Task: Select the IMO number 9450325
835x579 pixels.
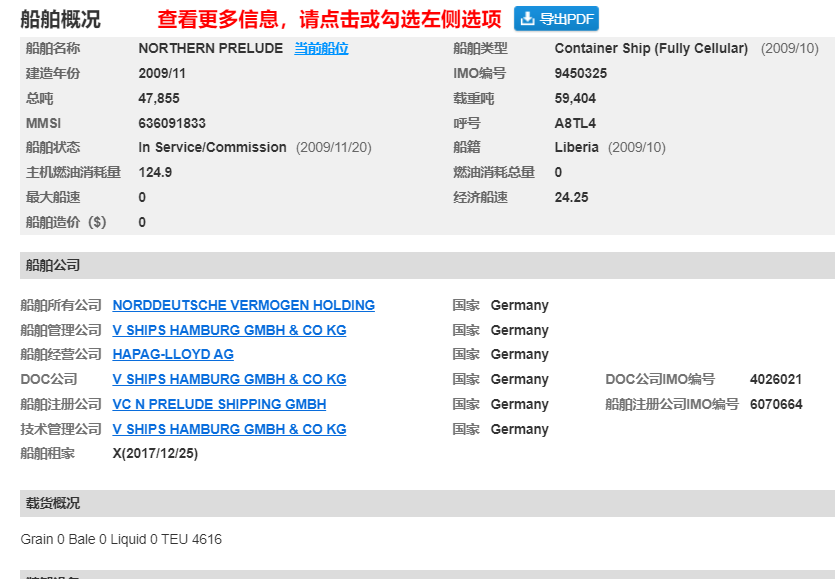Action: coord(580,73)
